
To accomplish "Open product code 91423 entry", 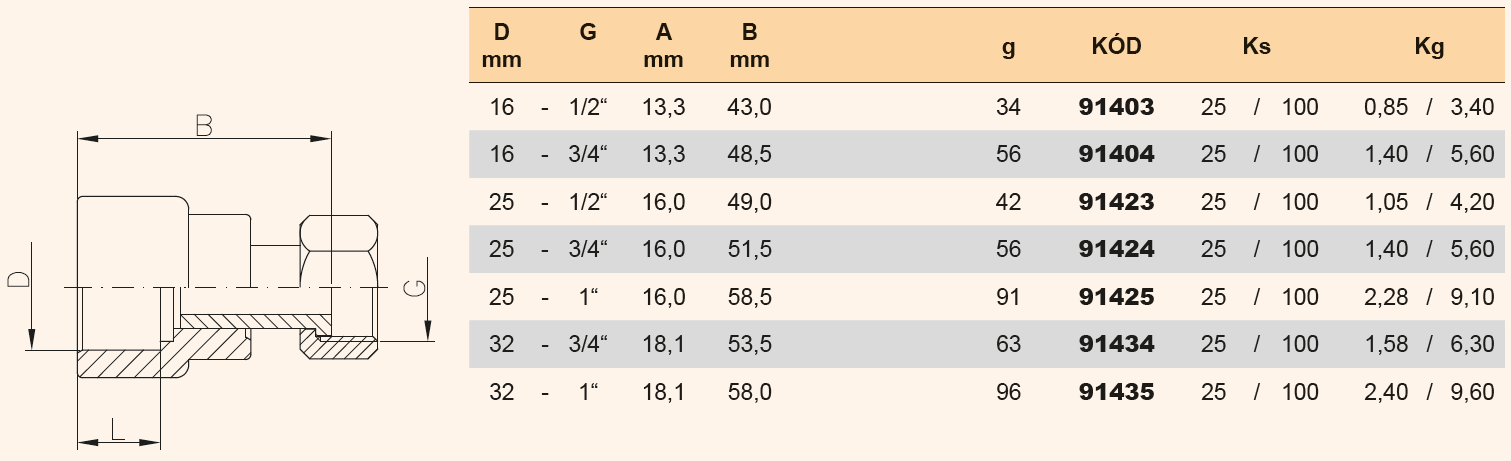I will [x=1116, y=202].
